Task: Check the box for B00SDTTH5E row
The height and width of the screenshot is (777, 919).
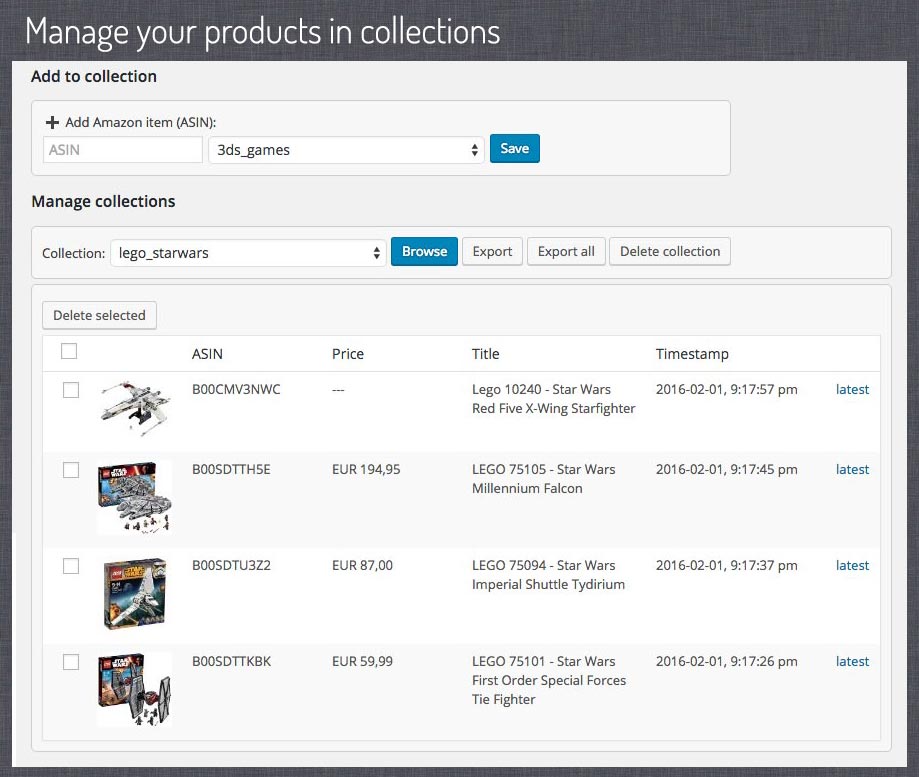Action: tap(71, 470)
